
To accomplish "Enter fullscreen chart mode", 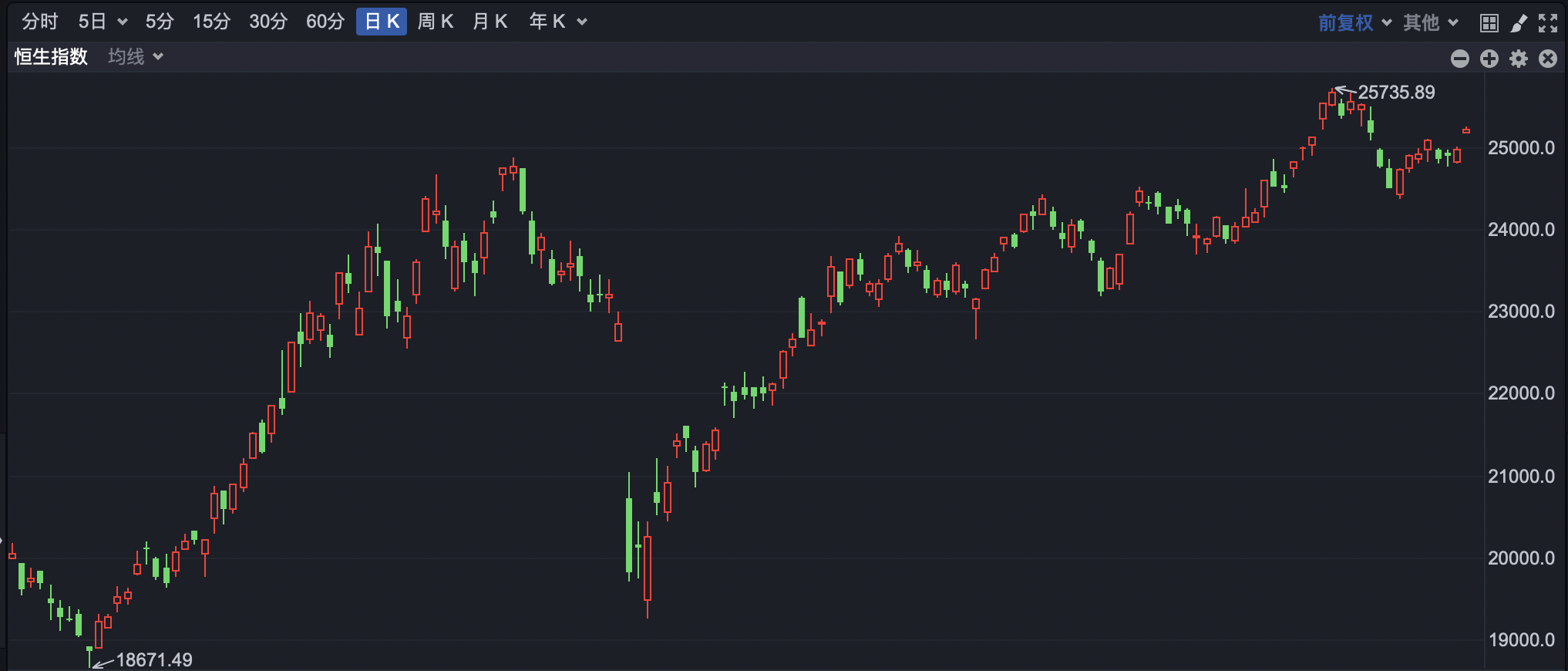I will [1547, 23].
